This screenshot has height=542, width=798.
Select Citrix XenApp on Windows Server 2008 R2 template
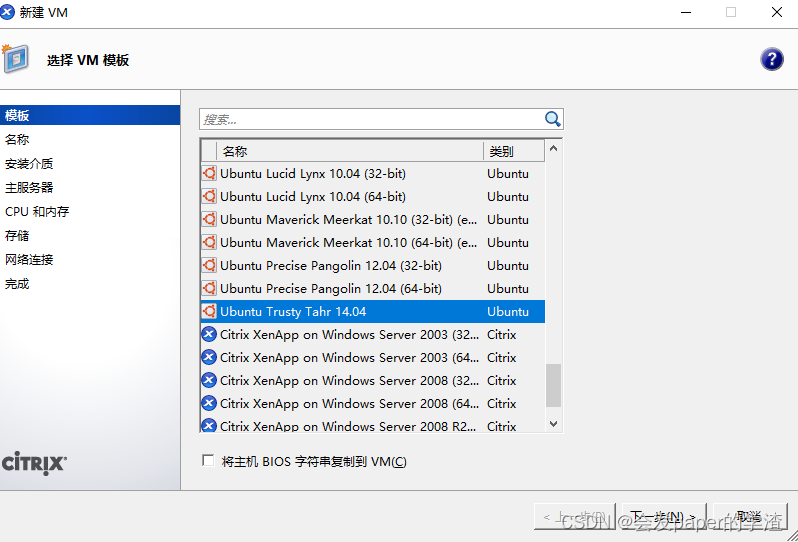[x=348, y=425]
